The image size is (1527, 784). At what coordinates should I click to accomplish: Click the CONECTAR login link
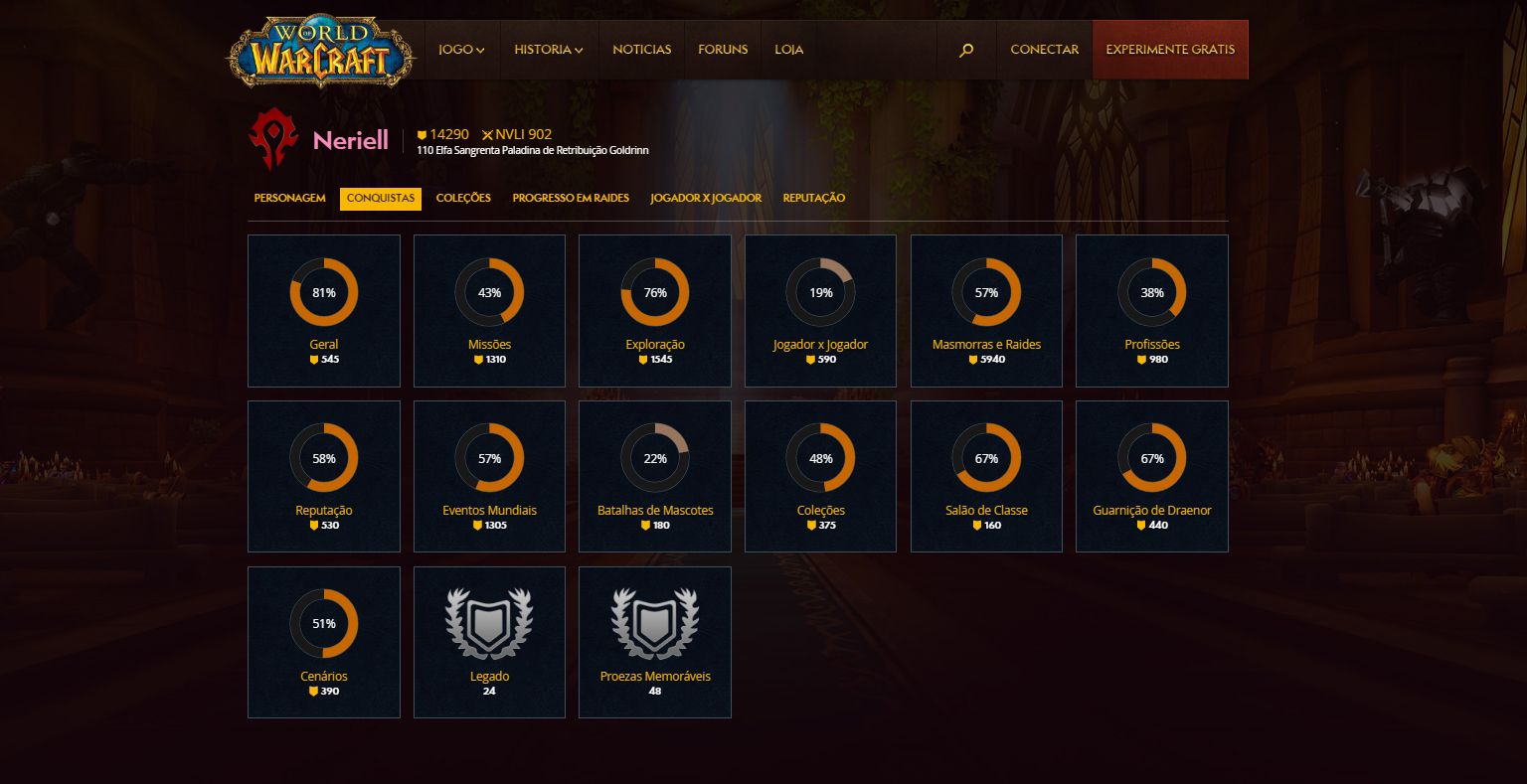(1045, 50)
